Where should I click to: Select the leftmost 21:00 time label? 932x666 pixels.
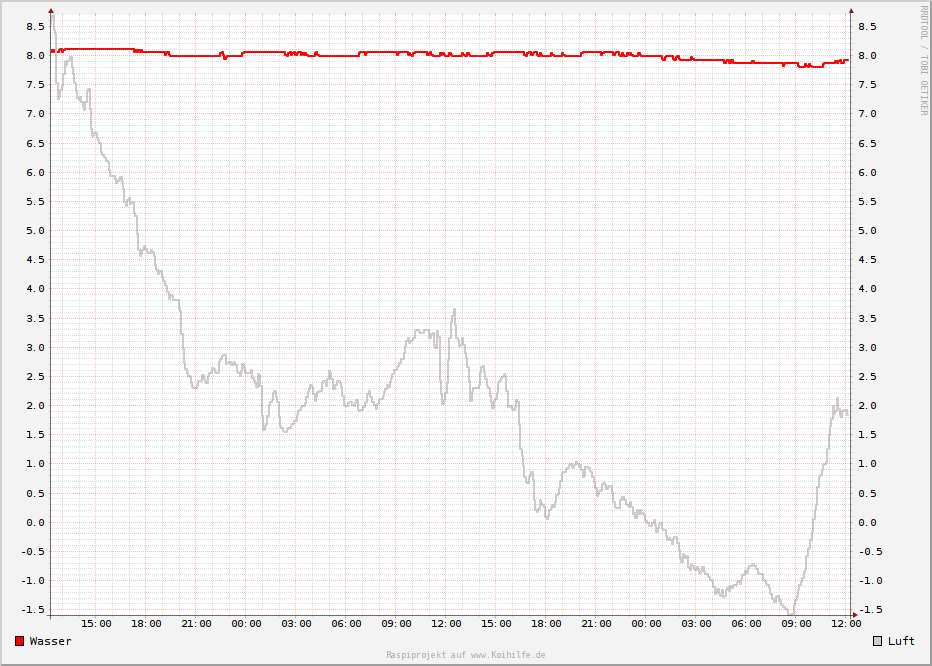tap(196, 624)
